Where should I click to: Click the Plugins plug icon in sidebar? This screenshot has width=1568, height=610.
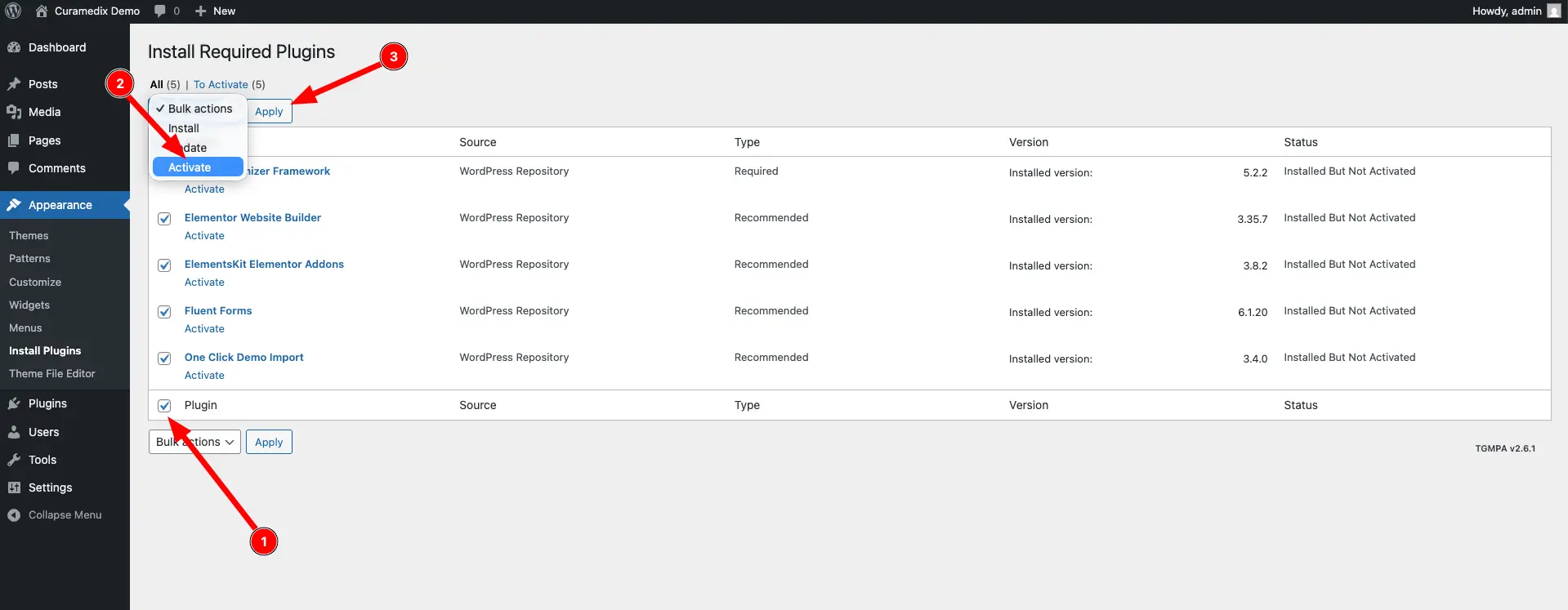[14, 403]
